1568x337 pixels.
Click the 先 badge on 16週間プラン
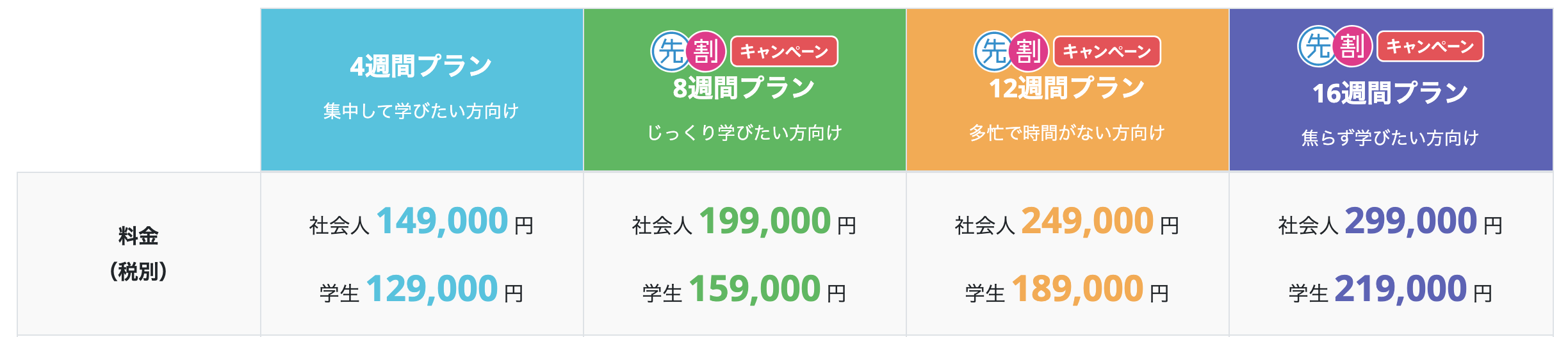coord(1318,46)
